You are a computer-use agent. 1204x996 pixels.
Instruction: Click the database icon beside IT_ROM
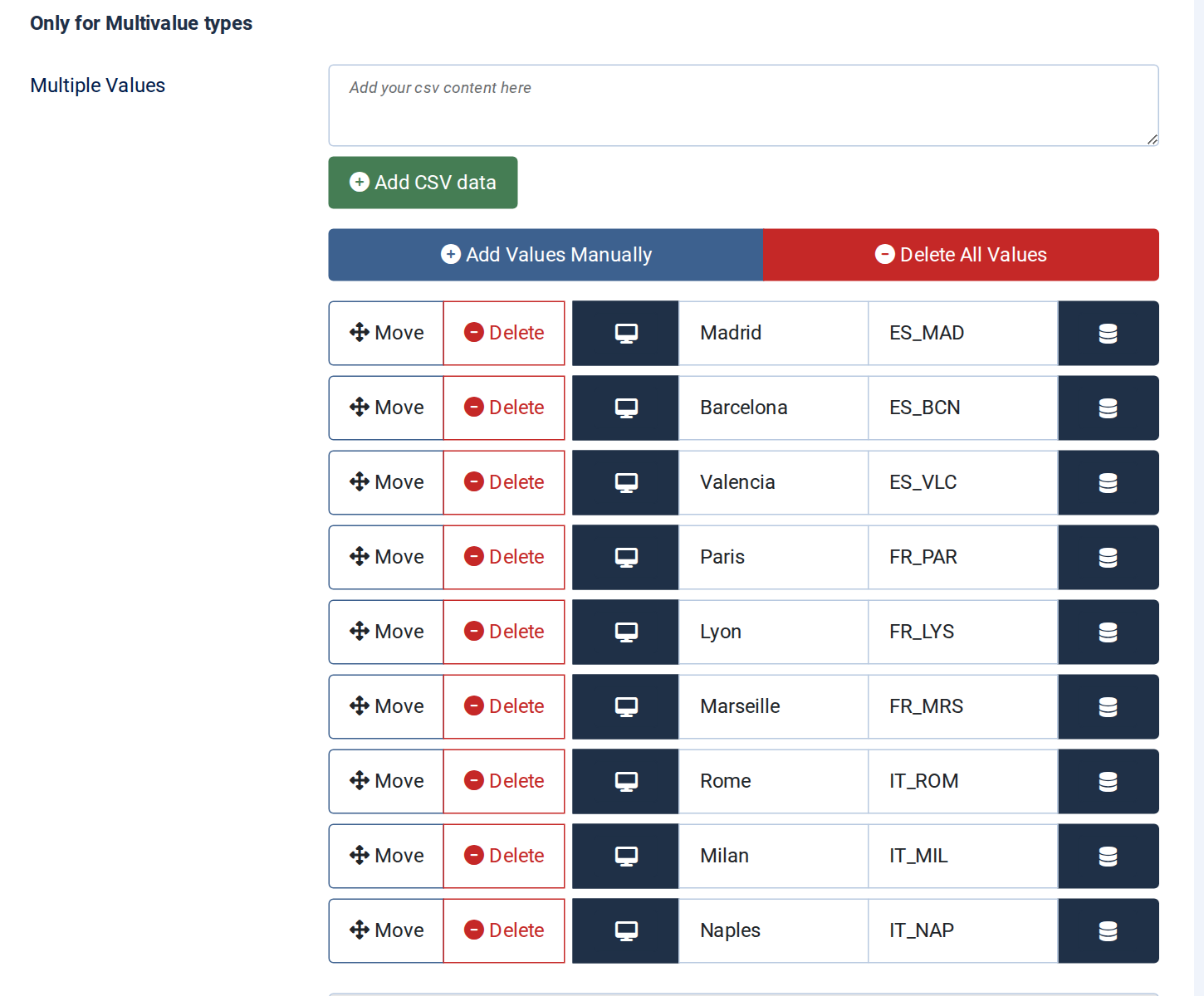click(1108, 781)
